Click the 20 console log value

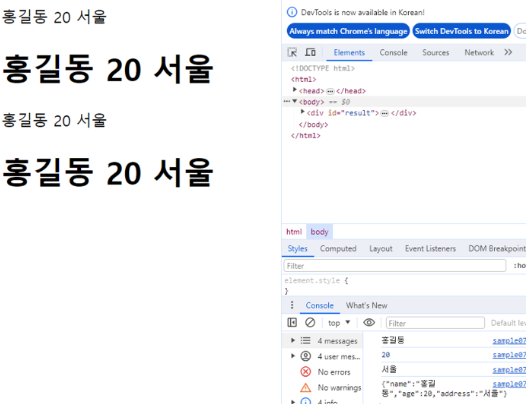[x=385, y=355]
